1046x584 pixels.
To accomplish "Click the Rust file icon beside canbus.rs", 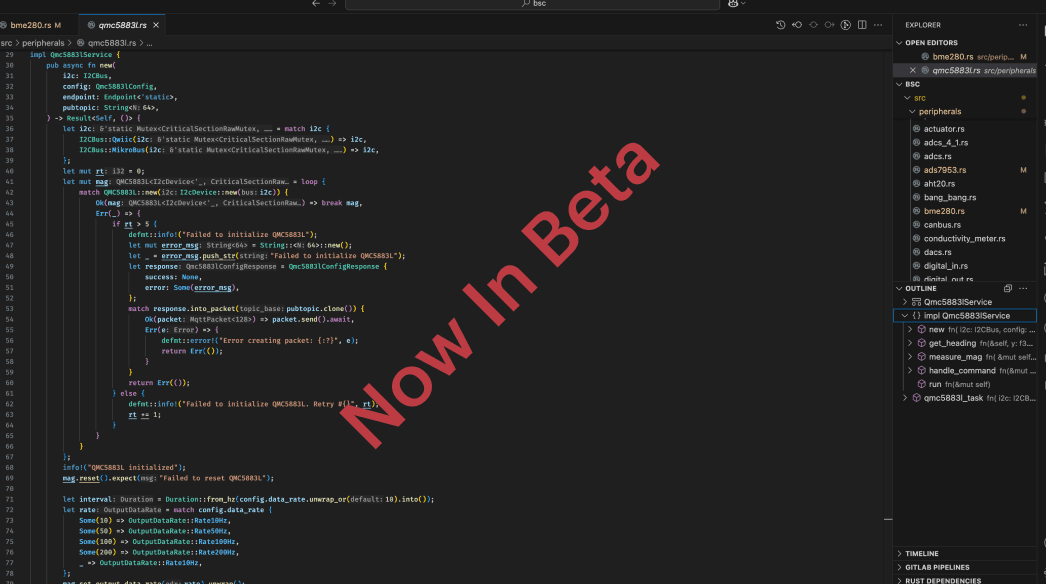I will pyautogui.click(x=917, y=225).
